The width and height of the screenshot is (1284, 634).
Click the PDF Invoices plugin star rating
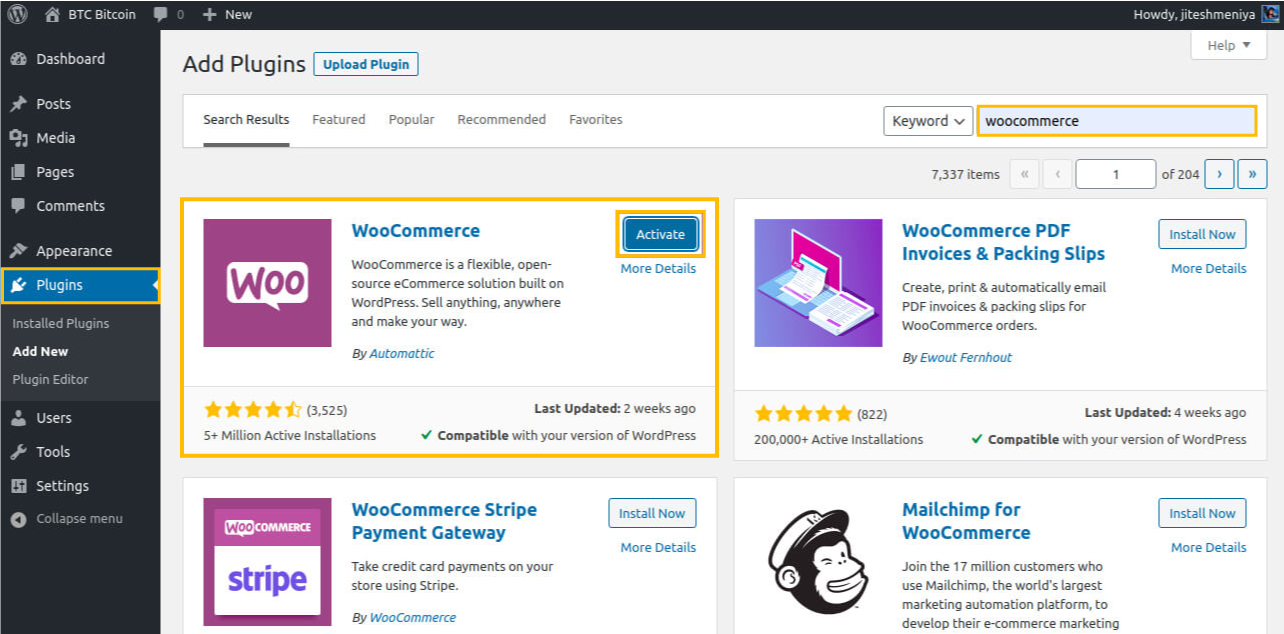804,414
